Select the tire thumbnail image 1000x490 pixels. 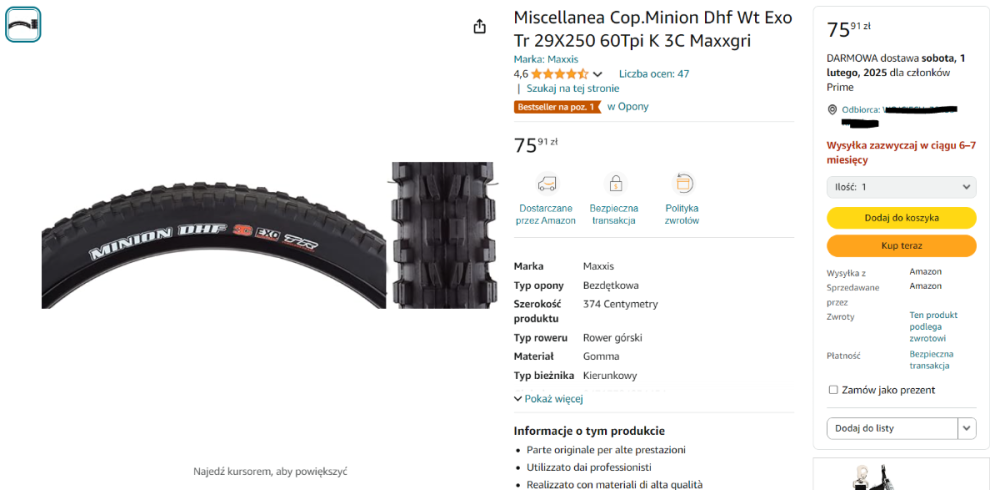tap(23, 24)
